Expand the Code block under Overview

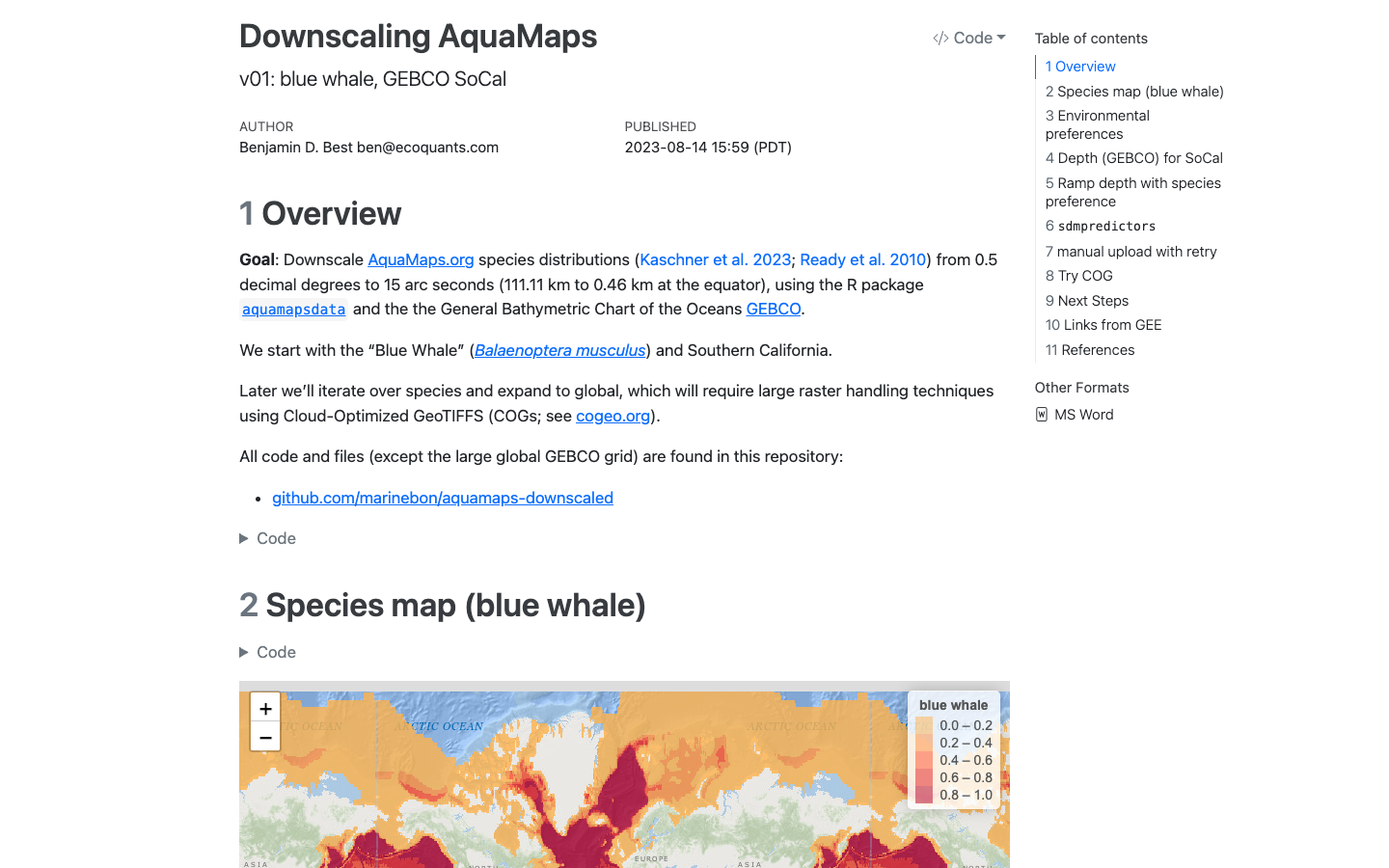pos(268,538)
